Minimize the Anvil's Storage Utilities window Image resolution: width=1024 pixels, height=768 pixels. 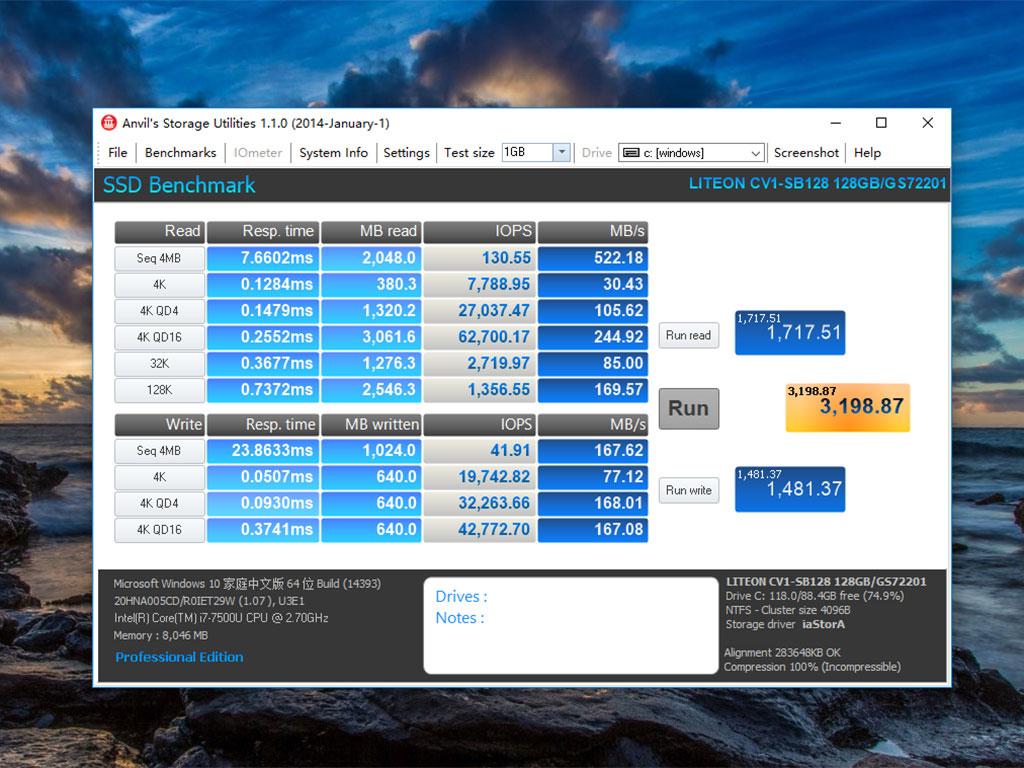[836, 123]
